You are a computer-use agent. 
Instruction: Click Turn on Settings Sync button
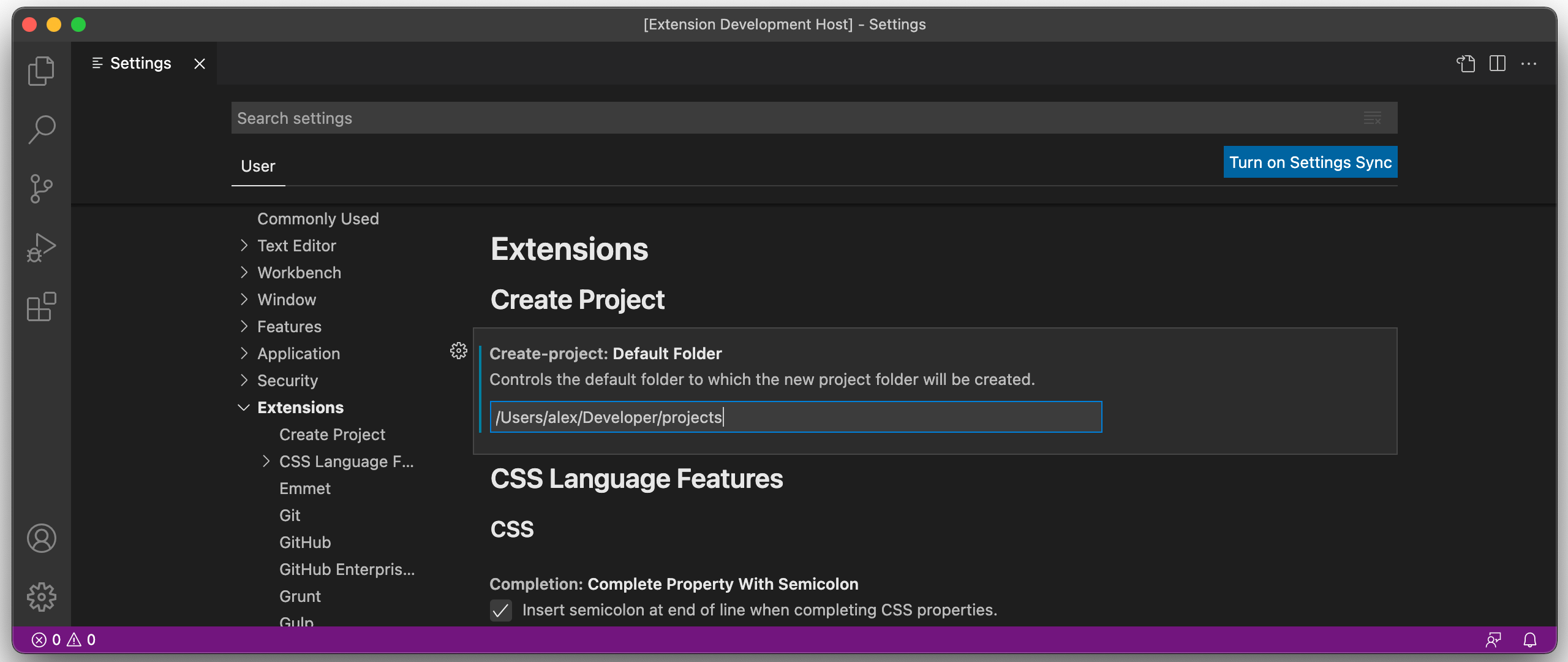pyautogui.click(x=1310, y=161)
